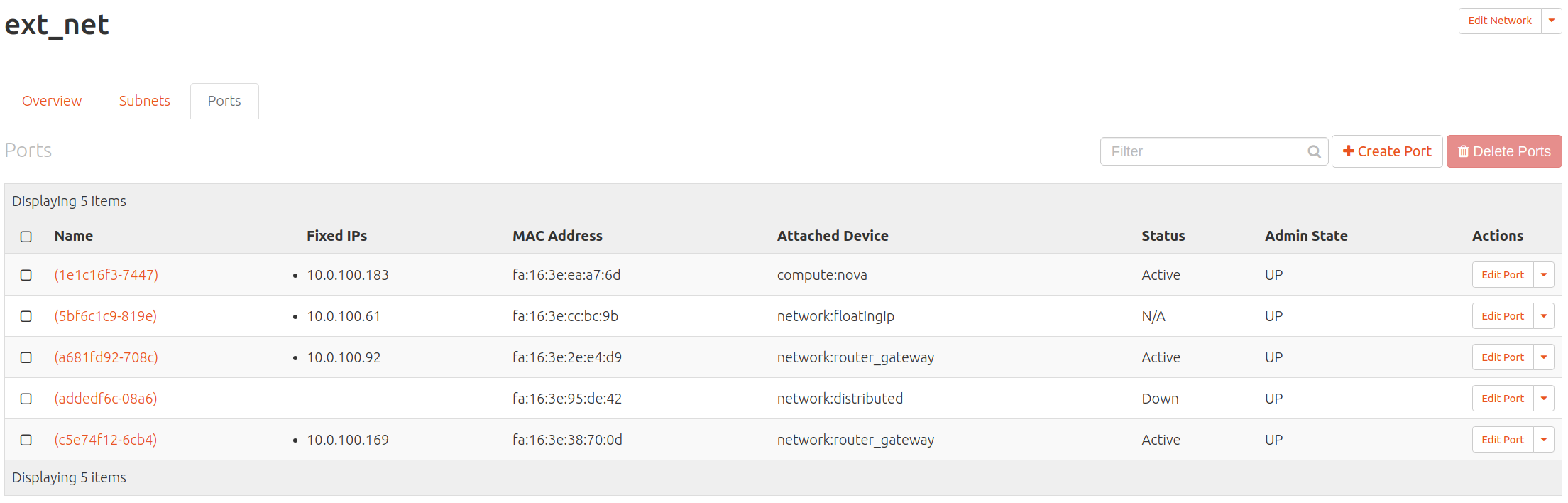Click the Create Port button
The width and height of the screenshot is (1568, 503).
pos(1386,152)
